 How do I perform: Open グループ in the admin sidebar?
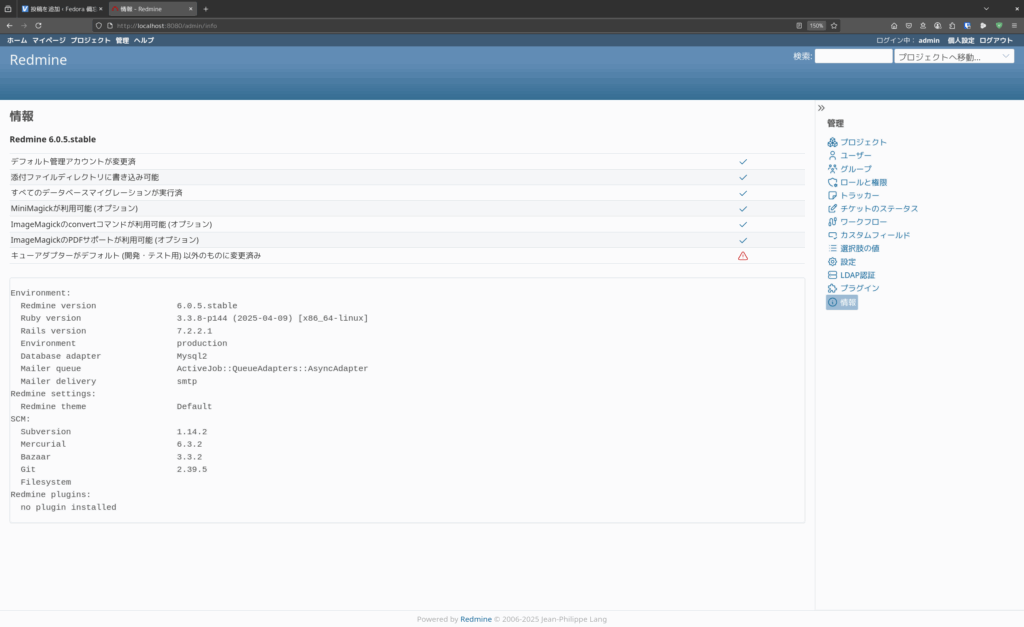coord(849,169)
